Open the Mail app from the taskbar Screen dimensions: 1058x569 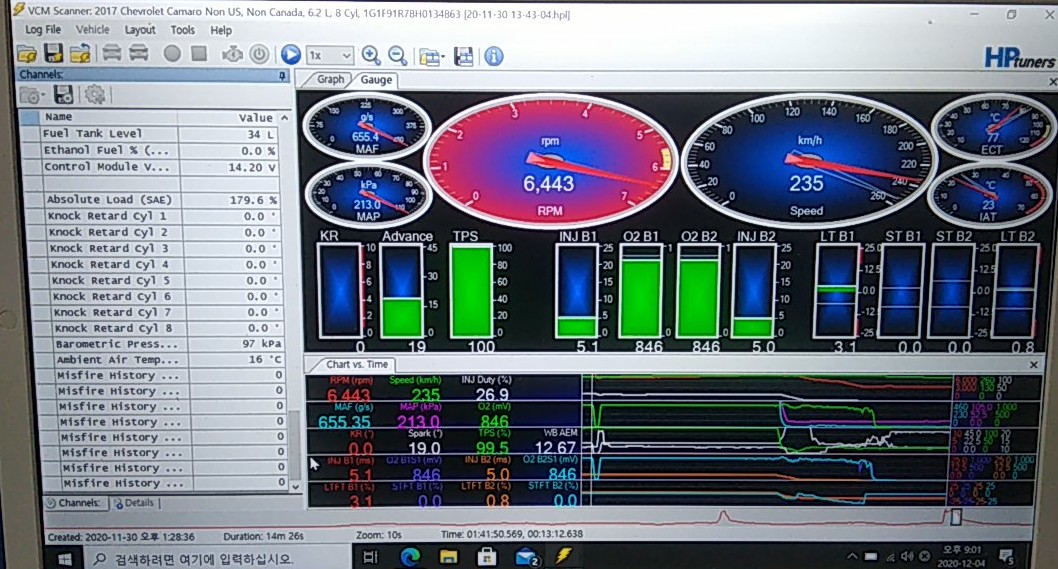click(x=526, y=558)
